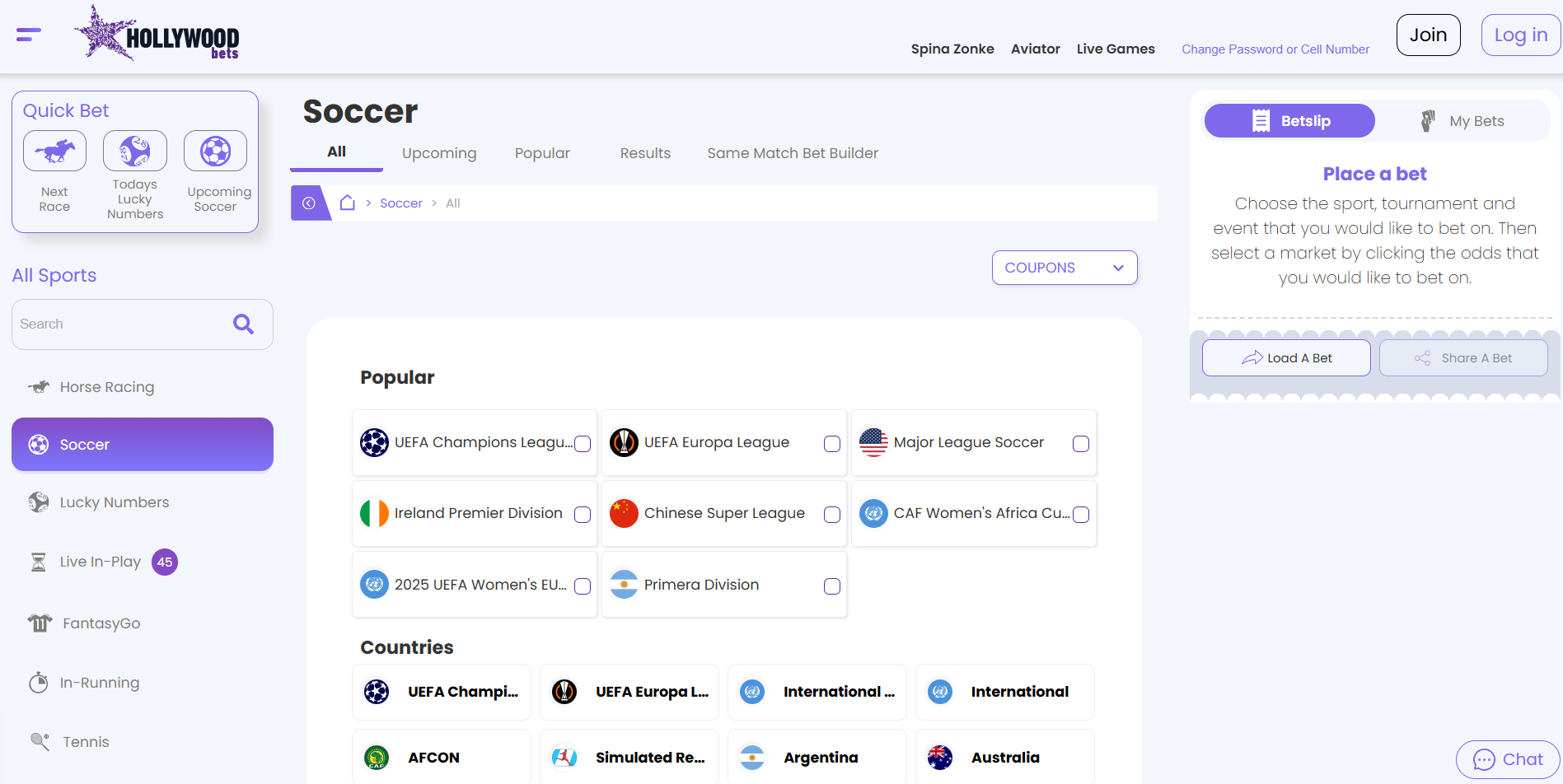This screenshot has width=1563, height=784.
Task: Check Ireland Premier Division checkbox
Action: 583,515
